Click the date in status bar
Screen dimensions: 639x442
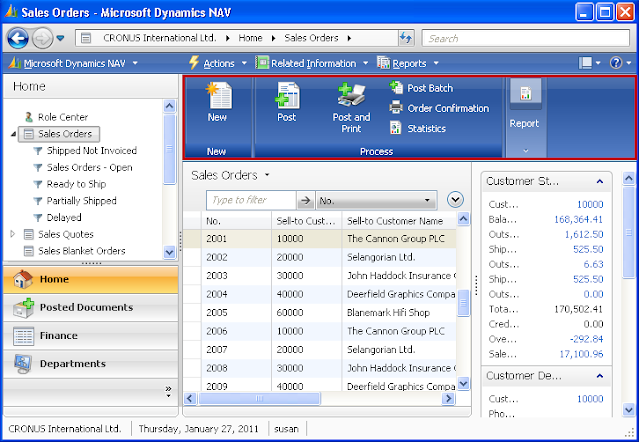click(x=198, y=429)
